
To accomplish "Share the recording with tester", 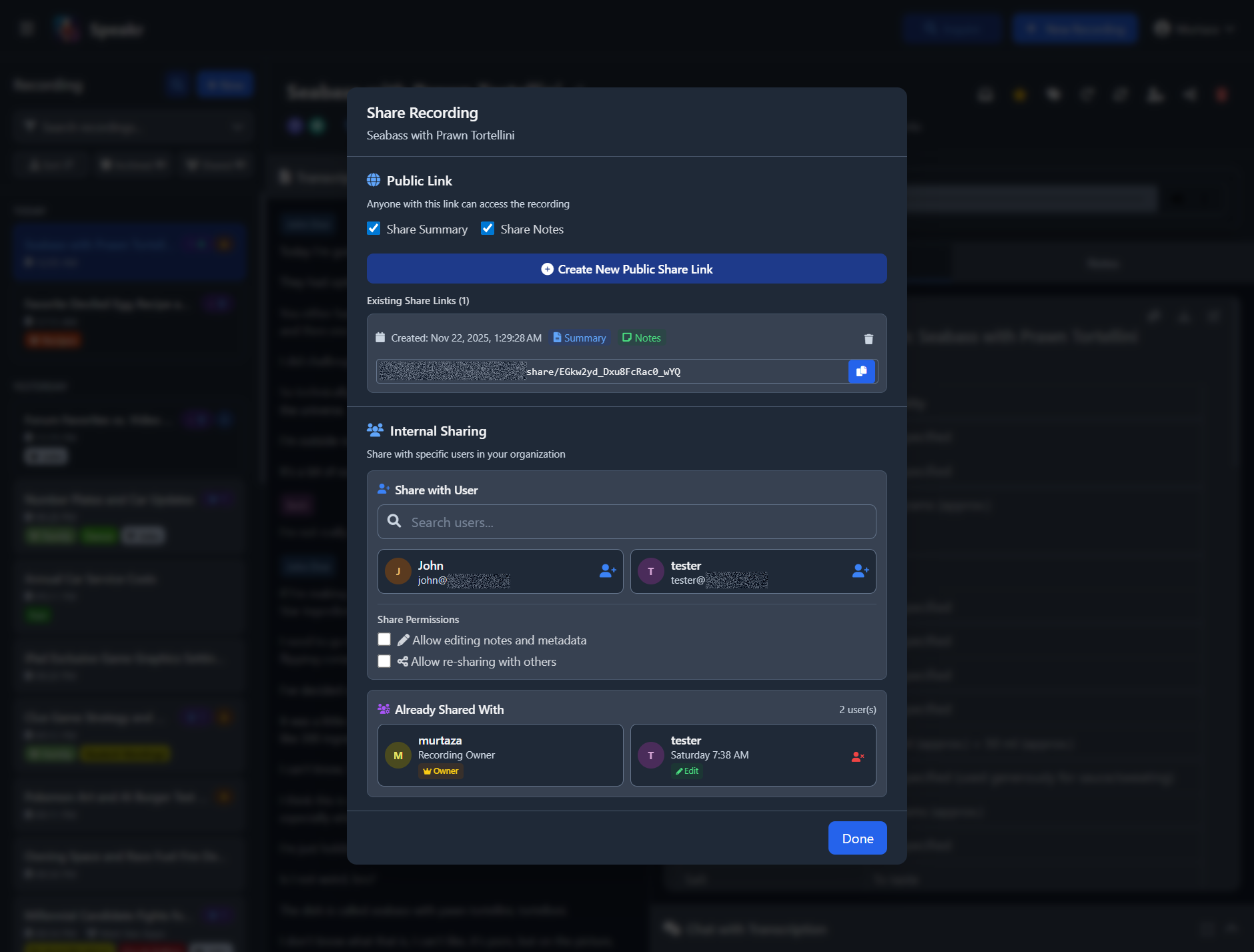I will pyautogui.click(x=860, y=571).
